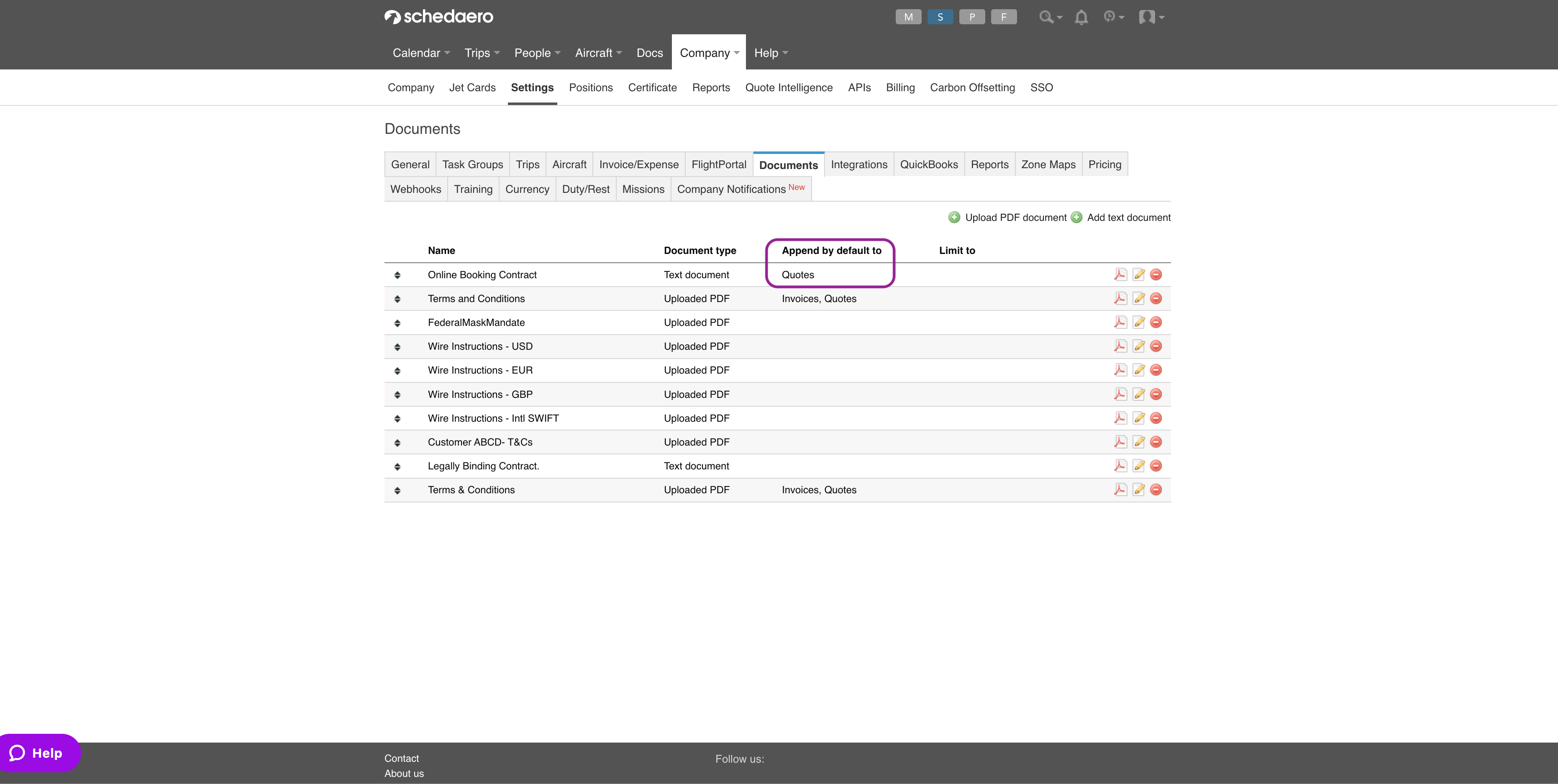Open the Billing page
This screenshot has width=1558, height=784.
(x=900, y=87)
